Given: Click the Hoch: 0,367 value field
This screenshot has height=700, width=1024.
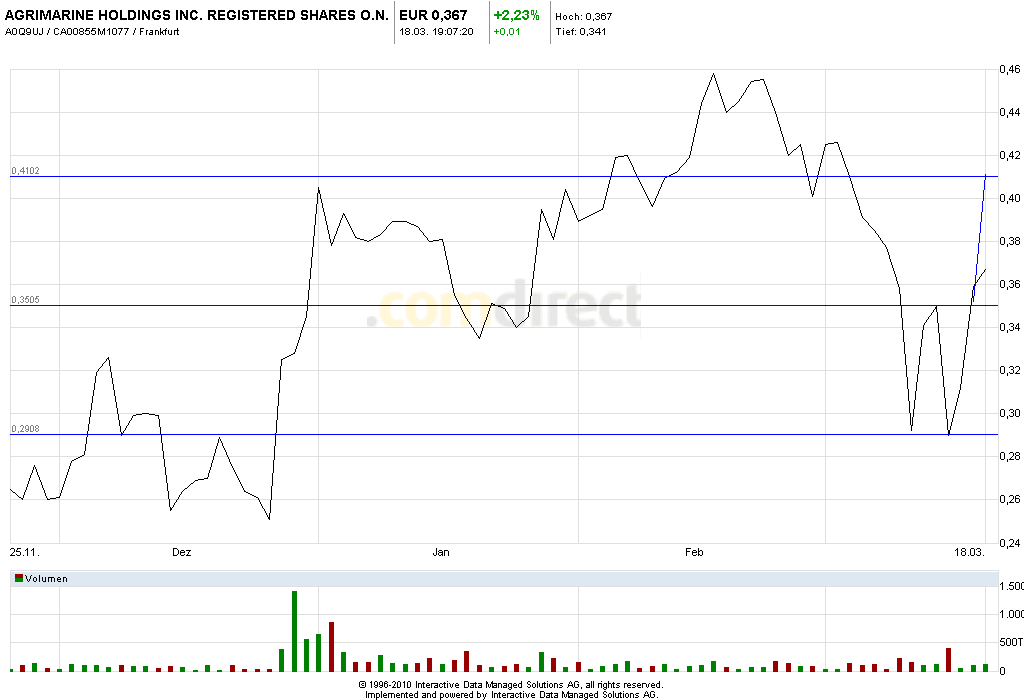Looking at the screenshot, I should (x=584, y=14).
